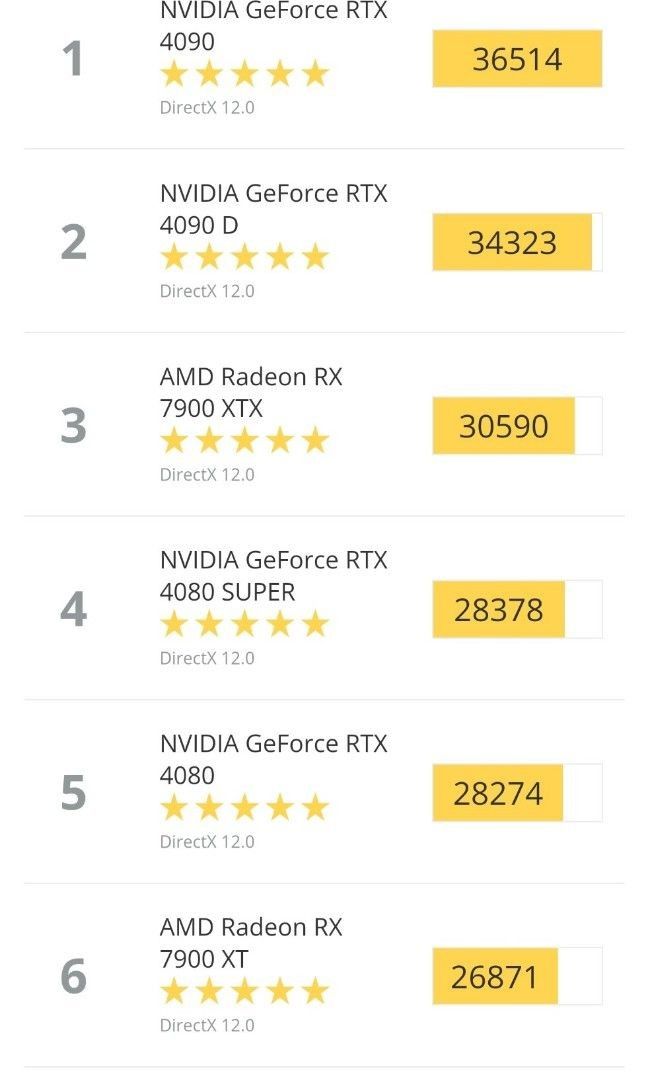Click the 34323 benchmark score bar
This screenshot has width=648, height=1080.
click(x=510, y=241)
